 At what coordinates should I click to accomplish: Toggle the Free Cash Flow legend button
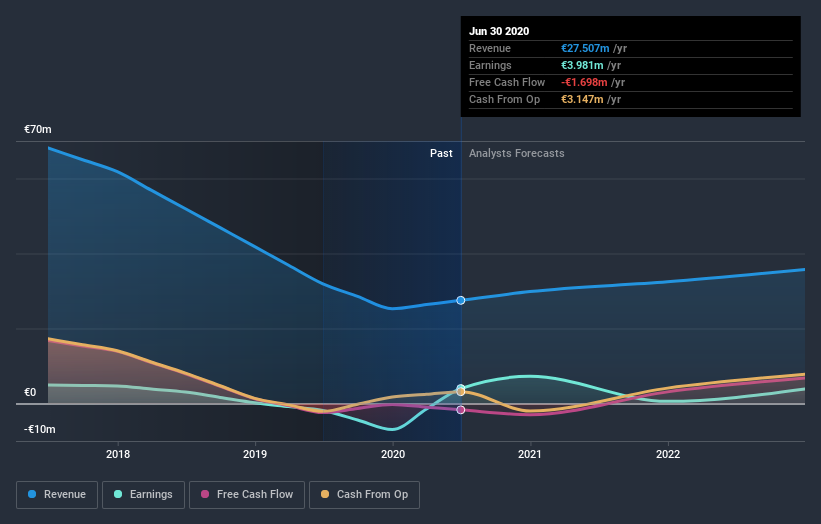[247, 495]
